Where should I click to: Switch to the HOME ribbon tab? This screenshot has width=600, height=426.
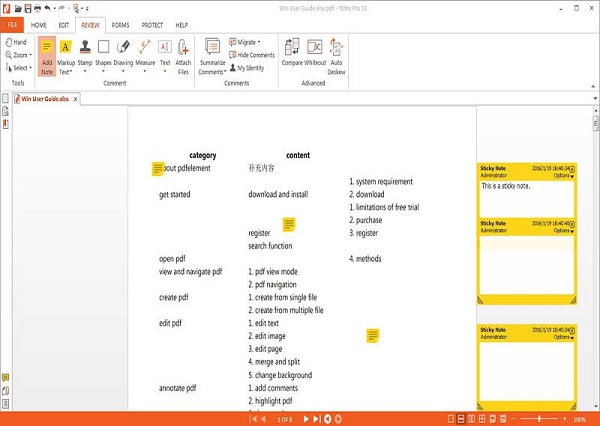pyautogui.click(x=39, y=25)
